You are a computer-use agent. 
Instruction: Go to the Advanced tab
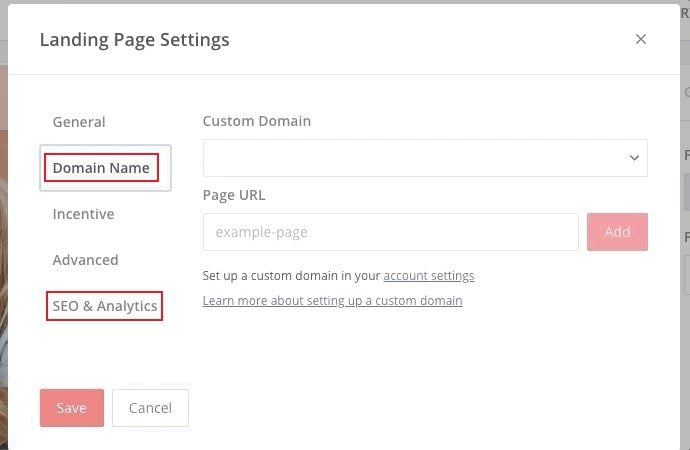tap(85, 260)
